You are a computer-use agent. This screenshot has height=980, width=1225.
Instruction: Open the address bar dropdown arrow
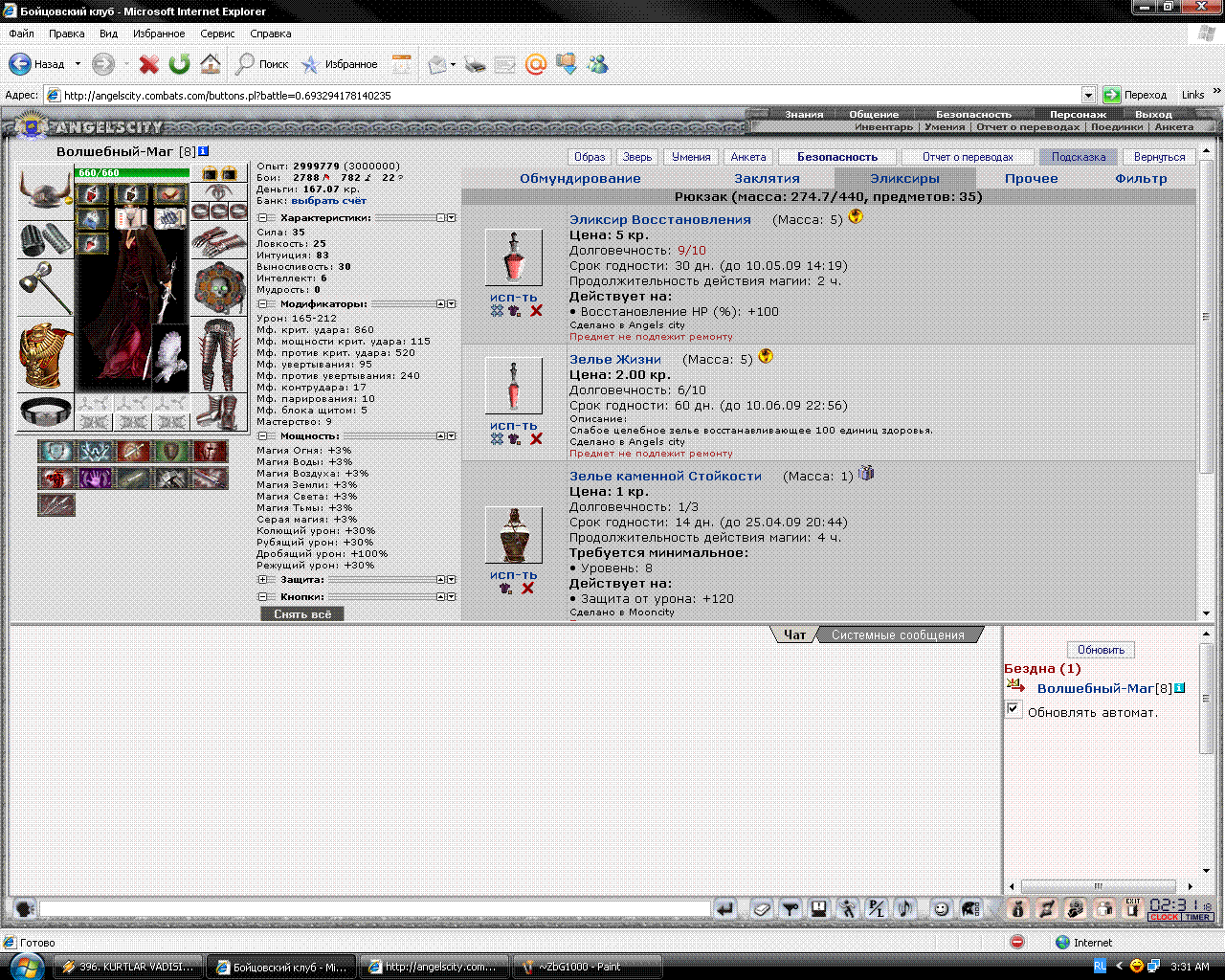tap(1088, 95)
